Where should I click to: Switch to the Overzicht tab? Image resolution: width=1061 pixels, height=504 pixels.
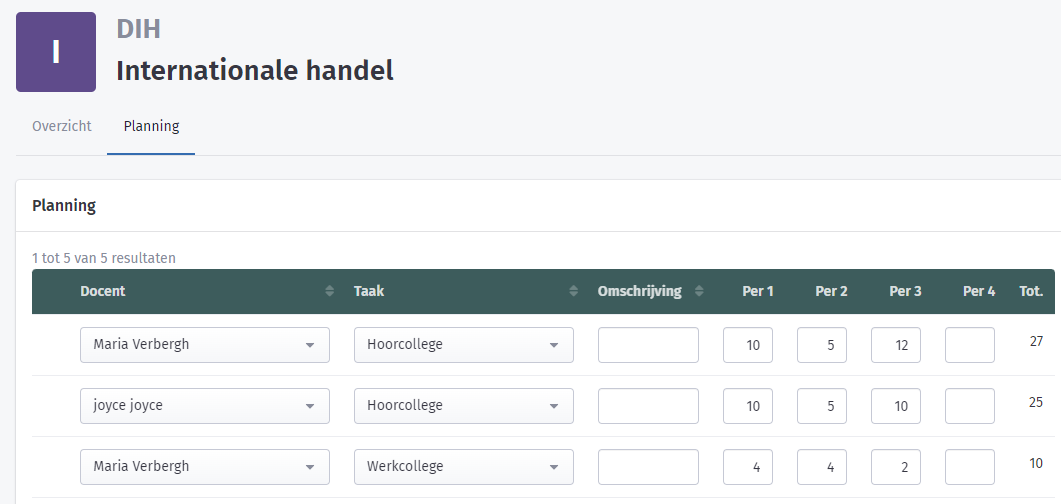click(x=62, y=127)
